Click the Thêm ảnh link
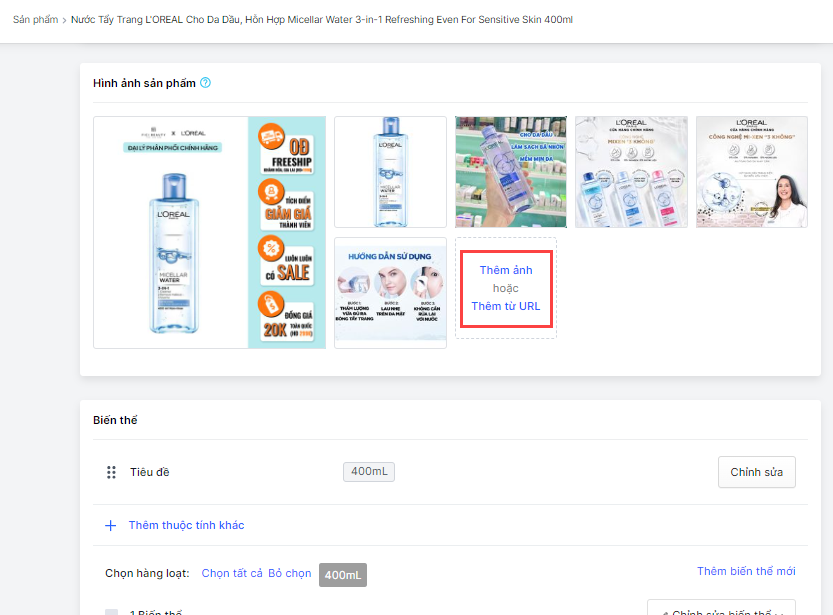833x615 pixels. click(506, 270)
